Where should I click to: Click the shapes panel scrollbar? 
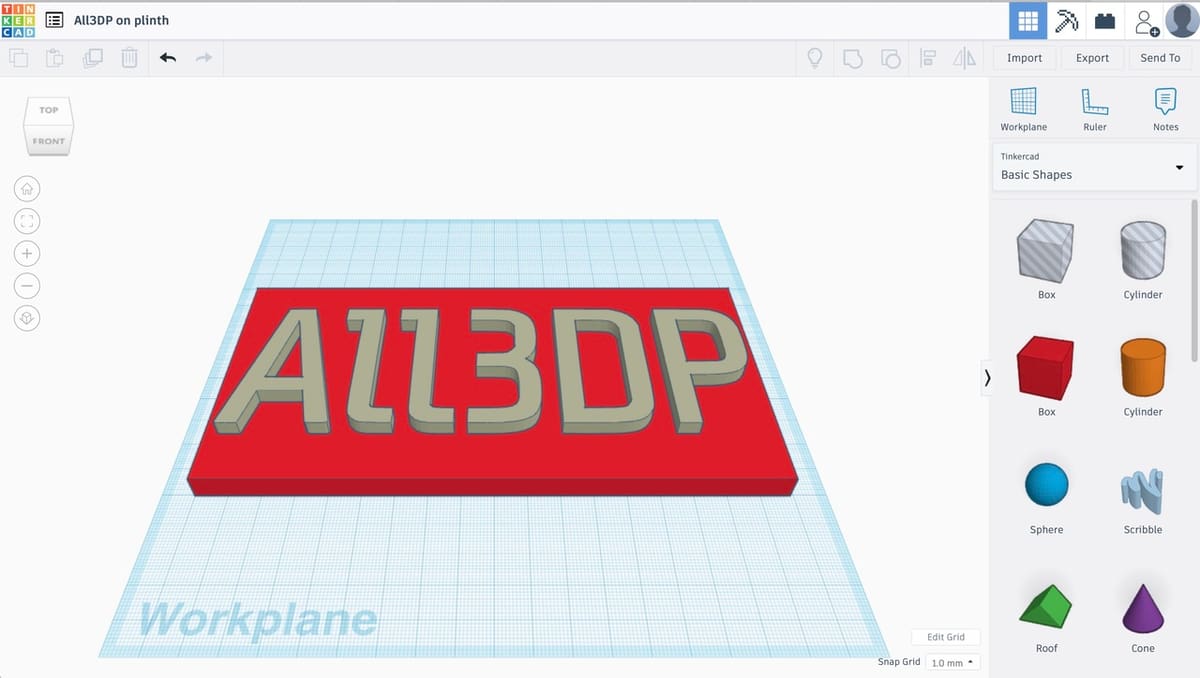pyautogui.click(x=1194, y=280)
